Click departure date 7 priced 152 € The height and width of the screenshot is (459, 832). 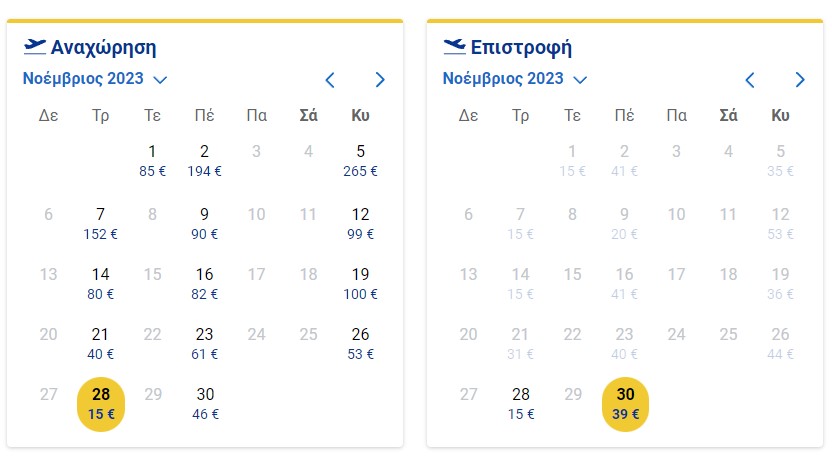click(x=101, y=222)
